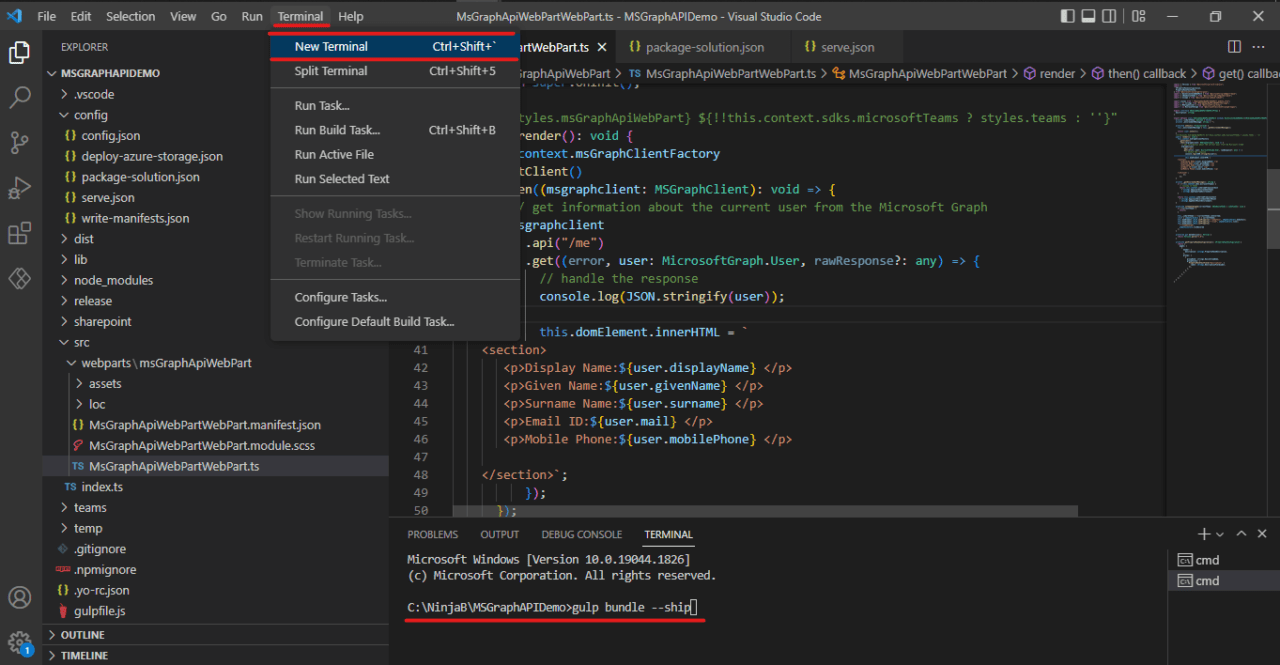1280x665 pixels.
Task: Split the editor to the right
Action: tap(1234, 47)
